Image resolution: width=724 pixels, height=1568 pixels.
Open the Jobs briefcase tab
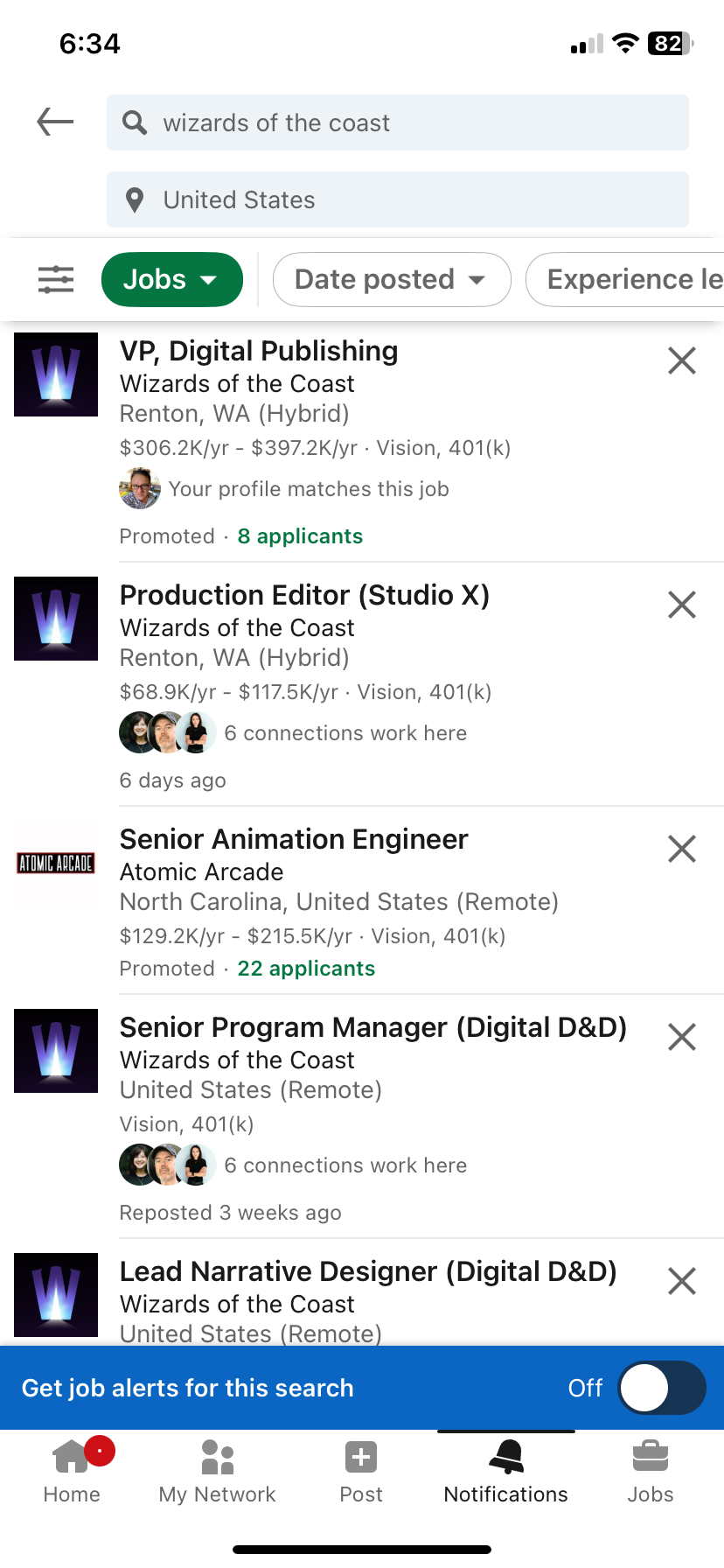(650, 1472)
